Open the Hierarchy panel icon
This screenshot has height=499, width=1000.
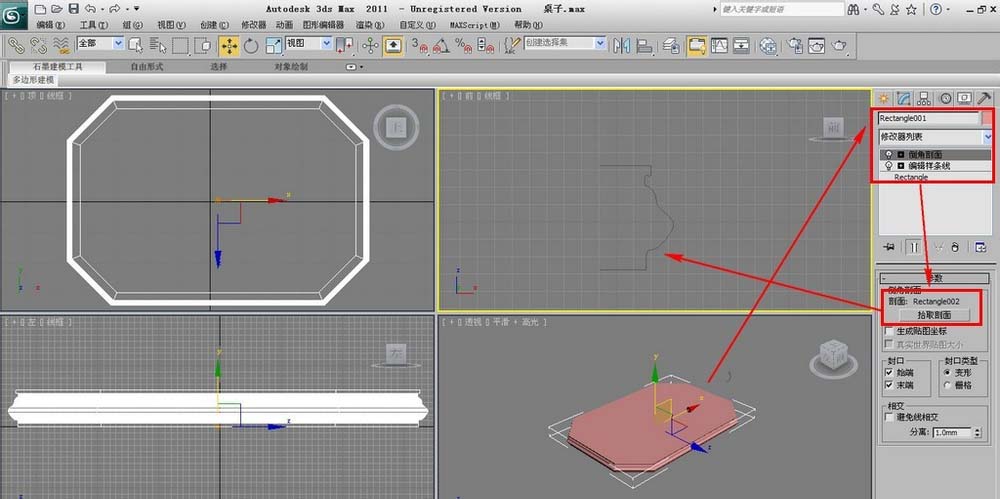click(x=924, y=98)
